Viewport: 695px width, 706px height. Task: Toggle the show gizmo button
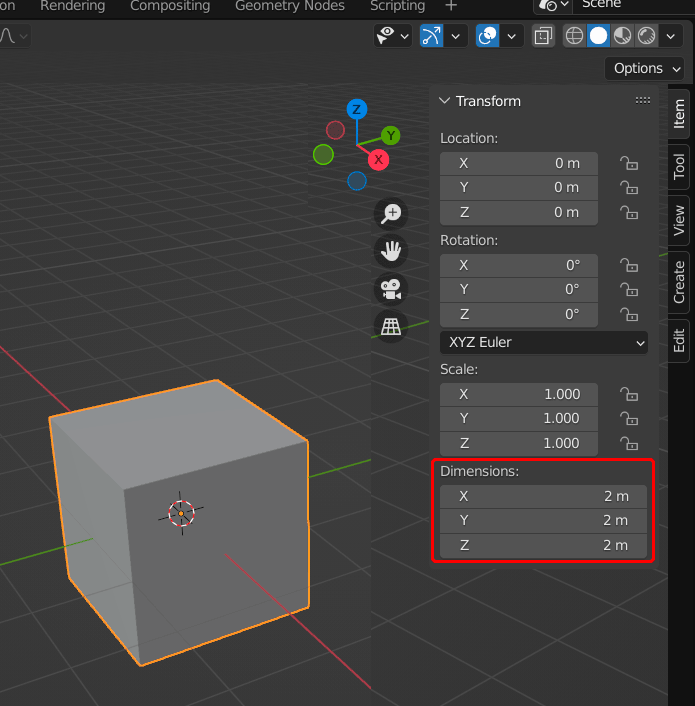click(431, 36)
